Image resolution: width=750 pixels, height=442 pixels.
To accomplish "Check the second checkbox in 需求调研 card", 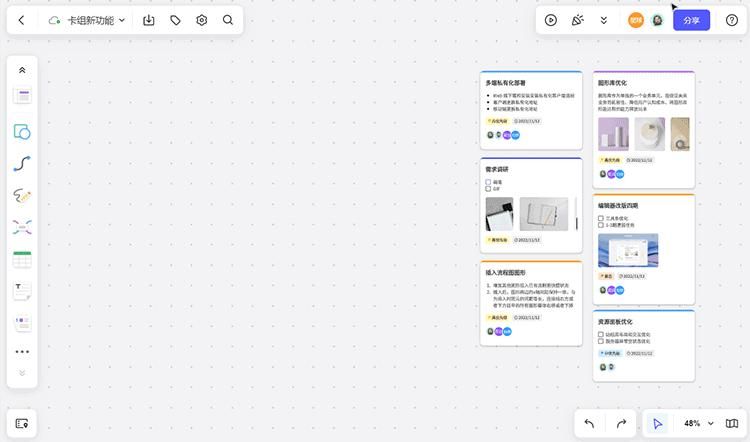I will (488, 188).
